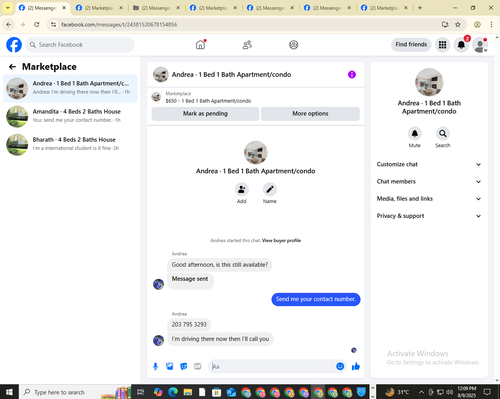Click the Name edit pencil icon
The width and height of the screenshot is (500, 399).
pos(269,189)
